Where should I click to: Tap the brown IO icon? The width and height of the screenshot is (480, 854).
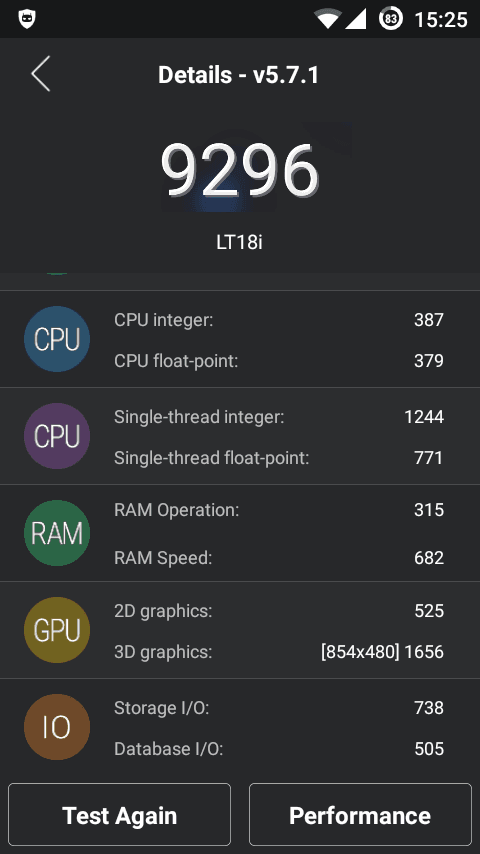(57, 727)
